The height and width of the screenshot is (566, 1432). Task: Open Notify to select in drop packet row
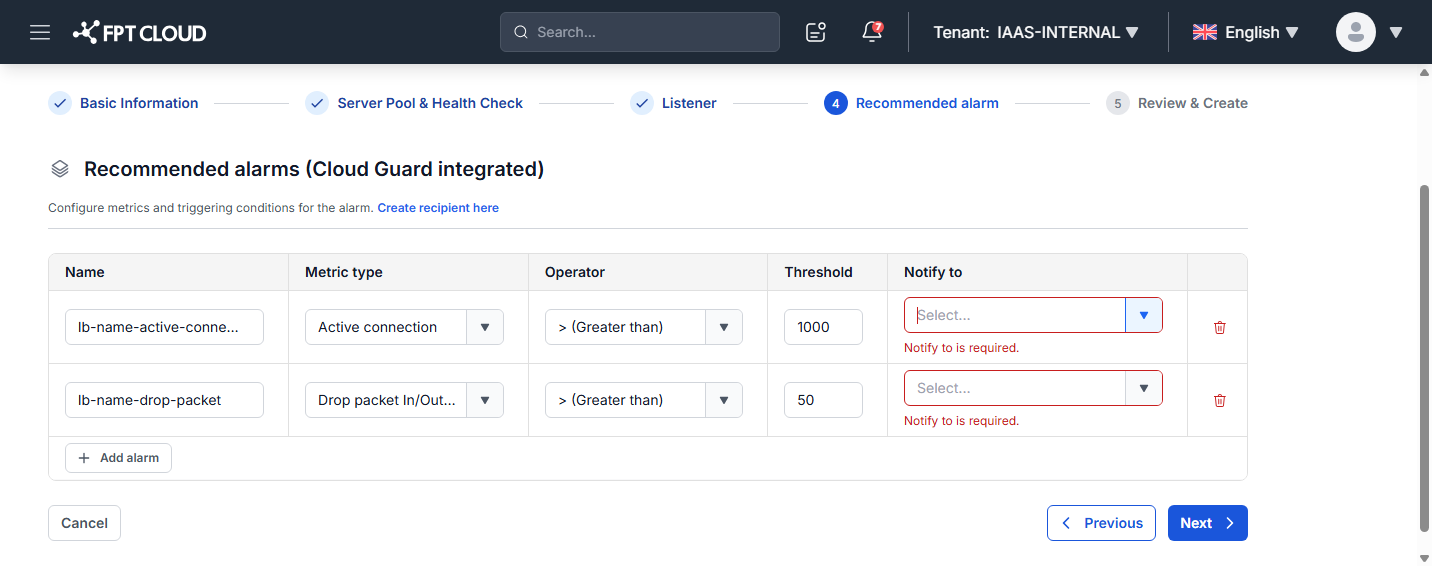pos(1033,388)
